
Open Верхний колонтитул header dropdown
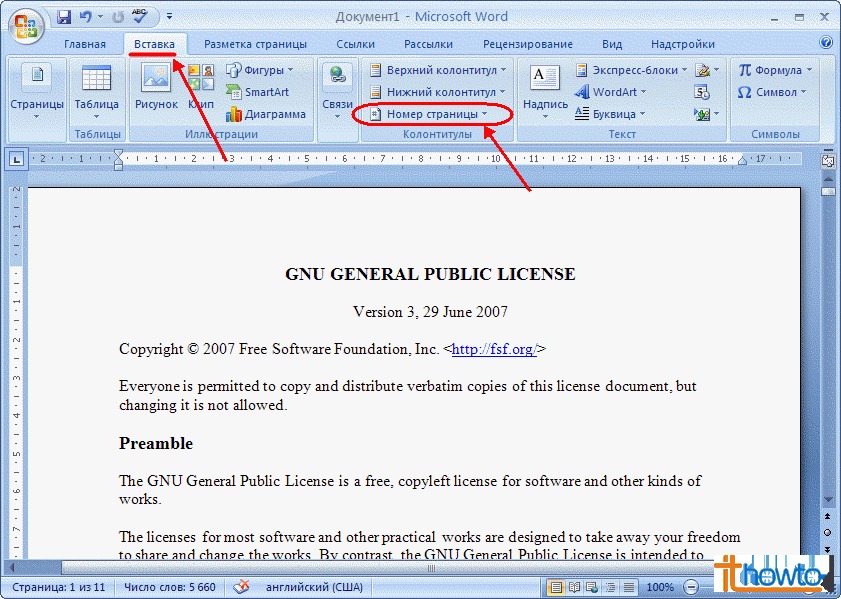point(438,70)
